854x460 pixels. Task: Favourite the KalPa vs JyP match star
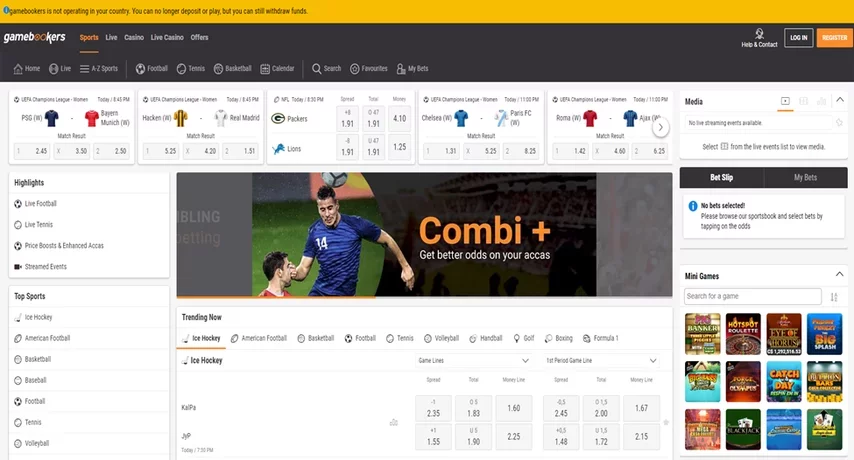pos(666,422)
